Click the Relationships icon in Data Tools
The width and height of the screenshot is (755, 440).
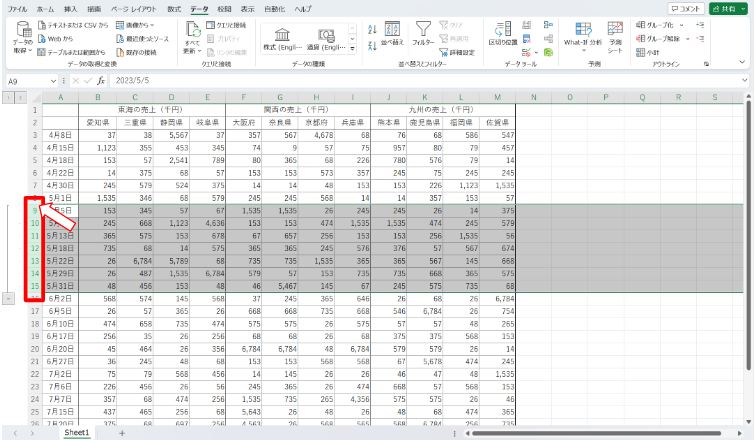click(x=548, y=39)
